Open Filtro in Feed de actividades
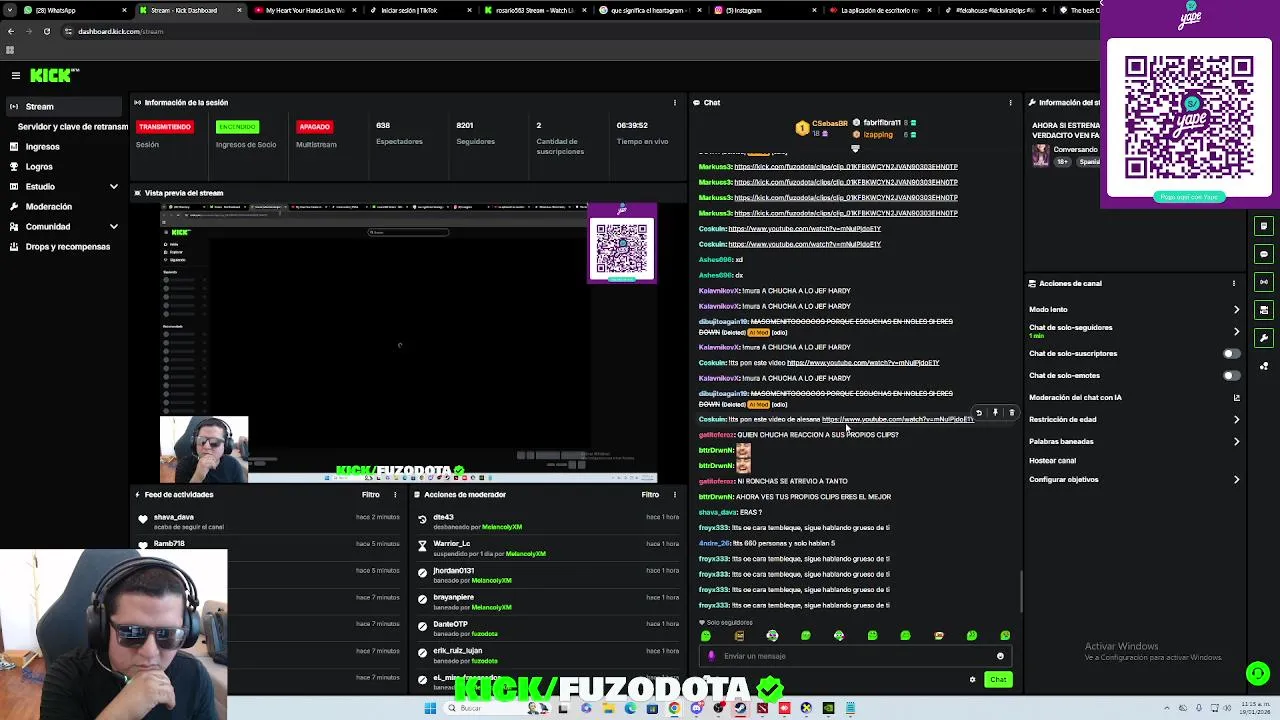The height and width of the screenshot is (720, 1280). click(371, 494)
